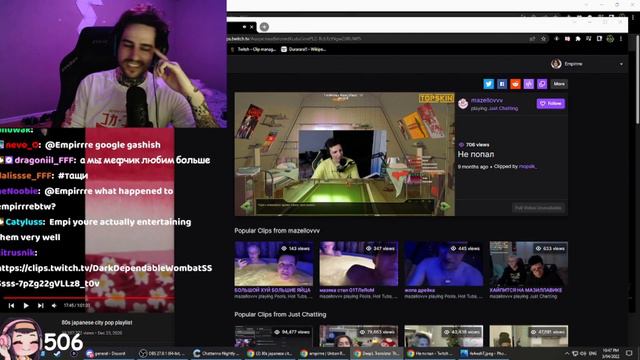Mute the music player volume
Viewport: 640px width, 360px height.
pos(54,305)
